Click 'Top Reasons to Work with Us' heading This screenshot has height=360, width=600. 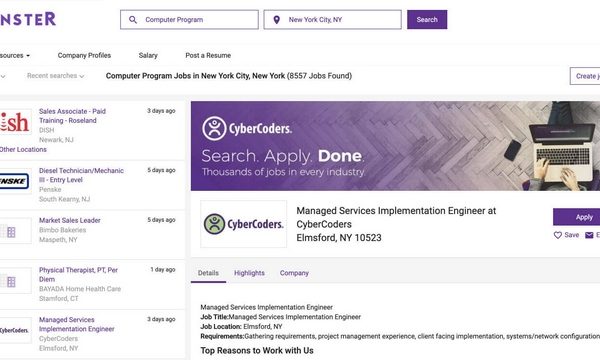point(257,351)
